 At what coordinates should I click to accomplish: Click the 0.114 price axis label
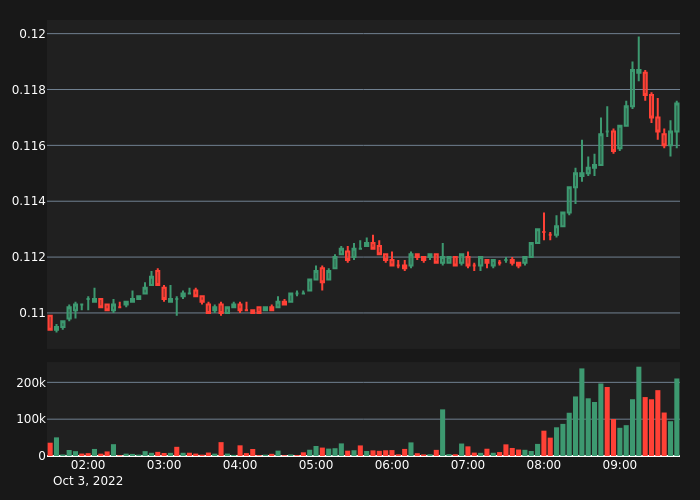(x=29, y=201)
